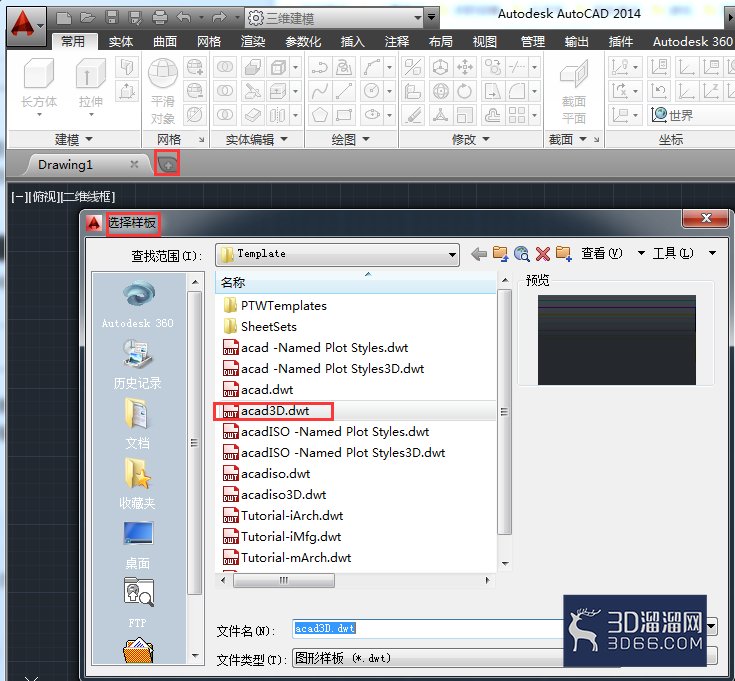The height and width of the screenshot is (681, 735).
Task: Open Desktop (桌面) in places sidebar
Action: (x=137, y=545)
